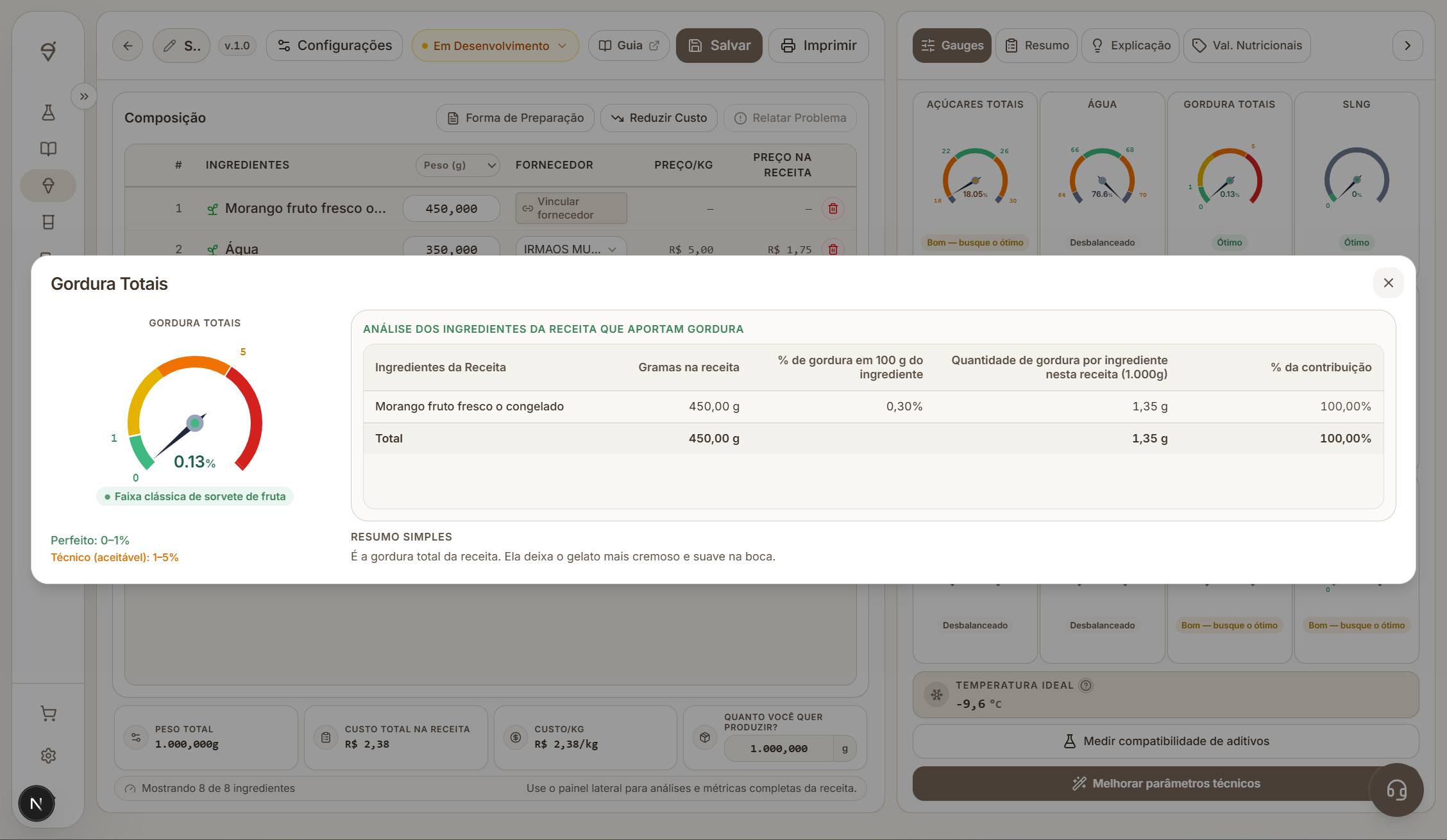Viewport: 1447px width, 840px height.
Task: Click the Gordura Totais gauge in modal
Action: tap(195, 414)
